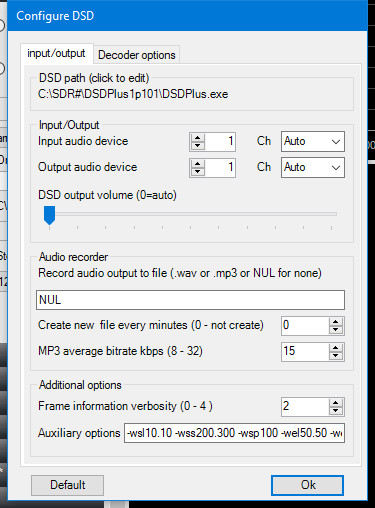Image resolution: width=375 pixels, height=508 pixels.
Task: Open the Output audio device Ch dropdown
Action: tap(313, 167)
